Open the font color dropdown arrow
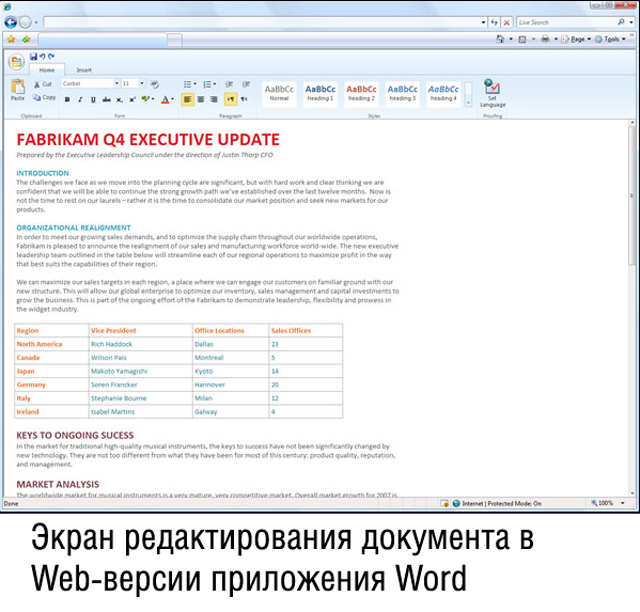640x612 pixels. 173,99
